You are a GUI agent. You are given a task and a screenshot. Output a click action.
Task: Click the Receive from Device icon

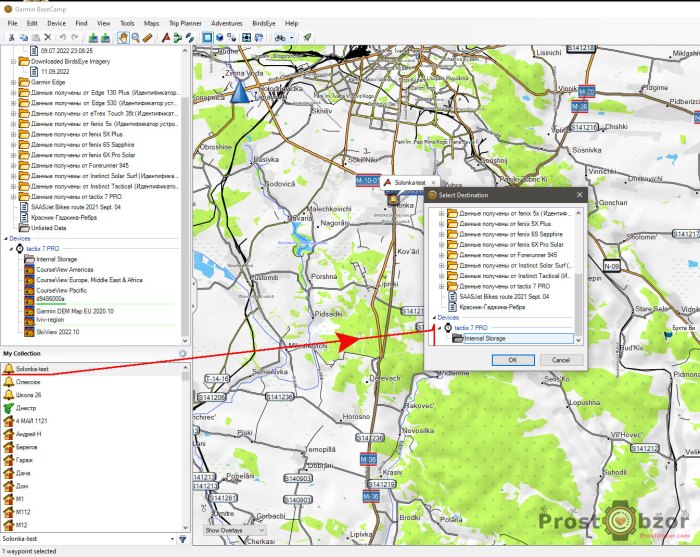coord(105,38)
